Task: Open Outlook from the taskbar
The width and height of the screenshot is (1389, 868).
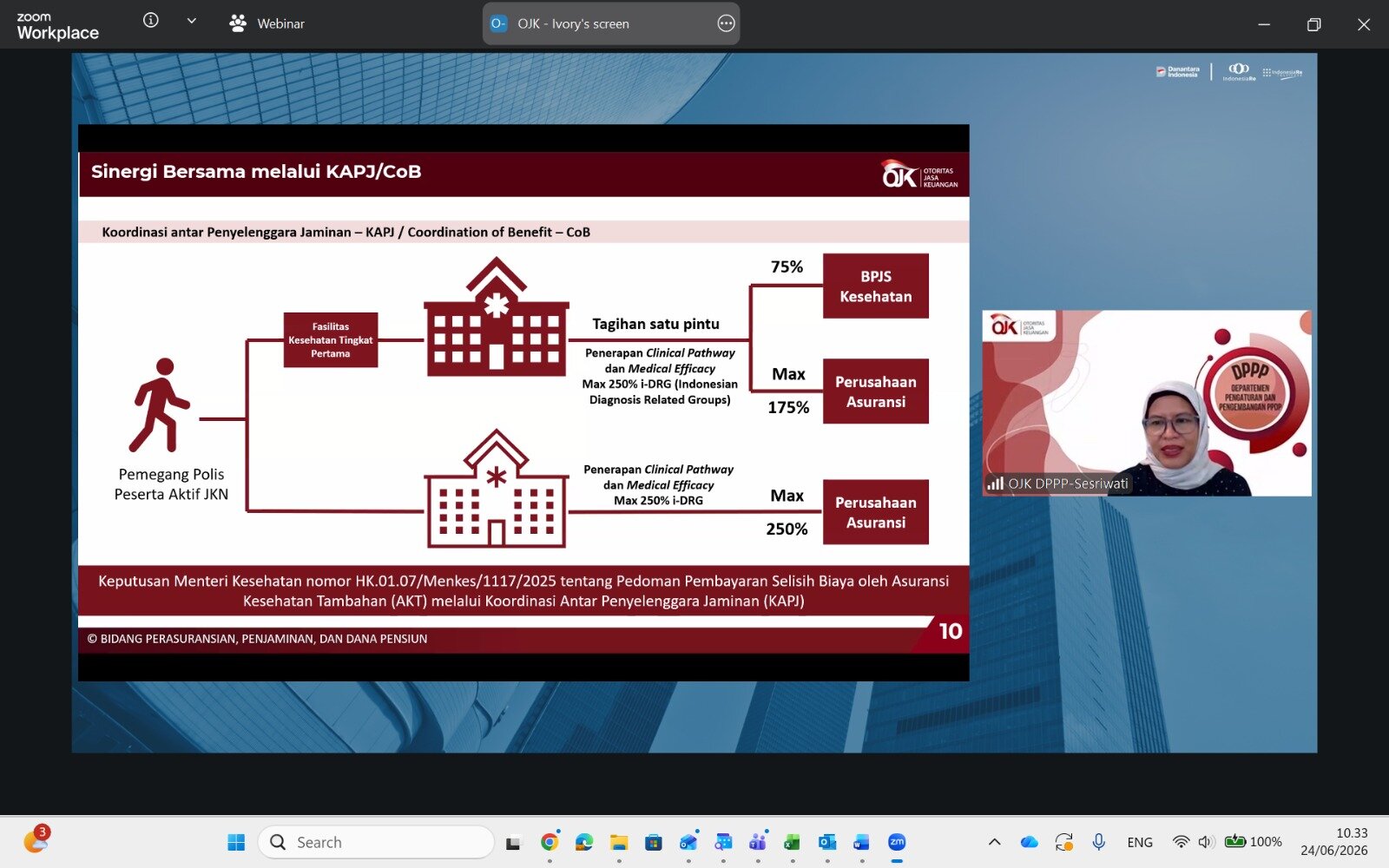Action: (x=826, y=842)
